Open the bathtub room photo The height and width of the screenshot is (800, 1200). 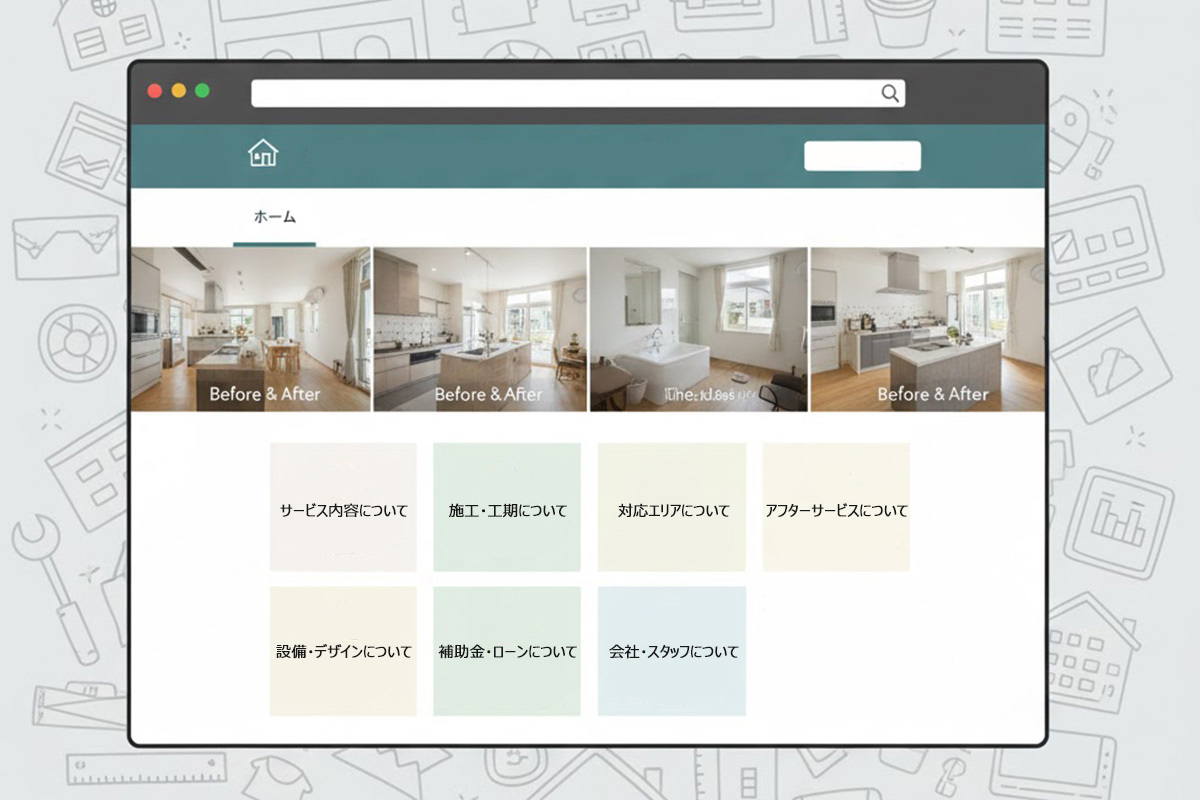[x=698, y=320]
